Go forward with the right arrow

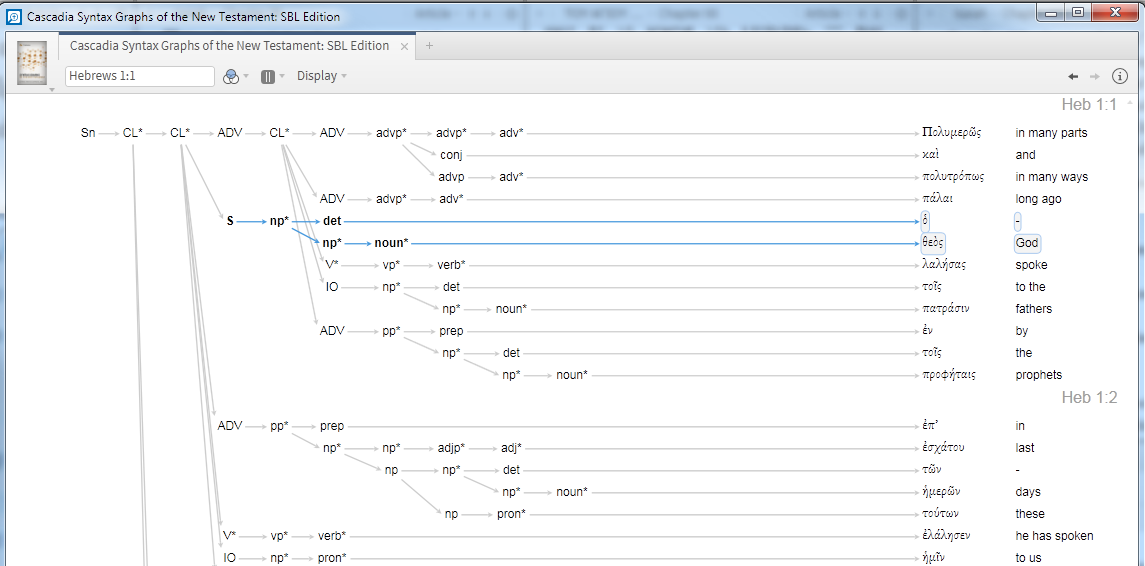[x=1095, y=76]
